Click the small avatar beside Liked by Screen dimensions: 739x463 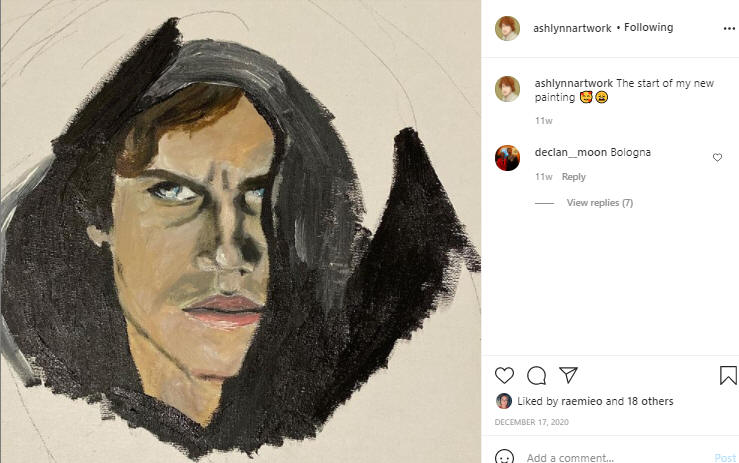pyautogui.click(x=503, y=401)
